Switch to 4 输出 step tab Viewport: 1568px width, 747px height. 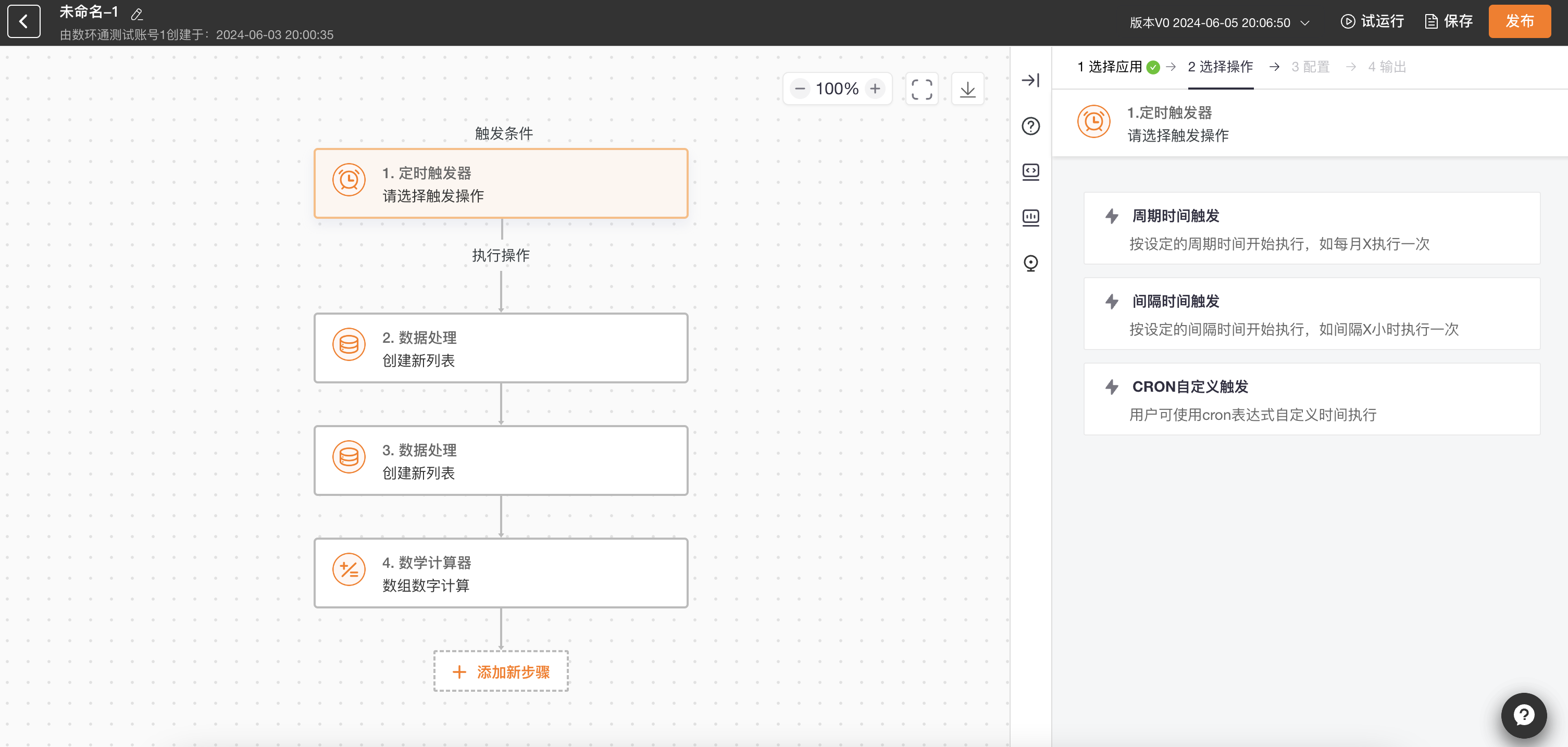coord(1387,66)
